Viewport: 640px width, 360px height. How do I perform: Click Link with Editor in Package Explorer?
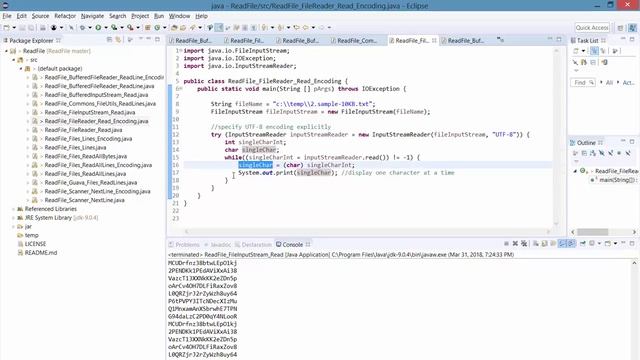[118, 40]
